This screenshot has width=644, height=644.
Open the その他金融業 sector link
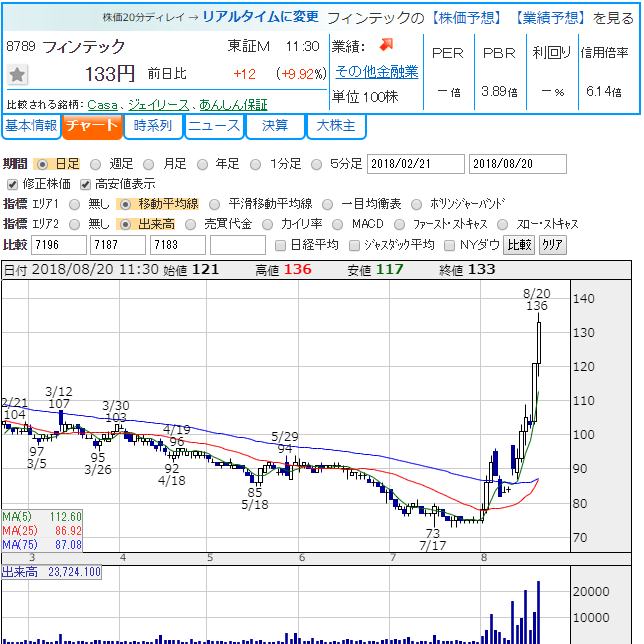click(x=376, y=71)
